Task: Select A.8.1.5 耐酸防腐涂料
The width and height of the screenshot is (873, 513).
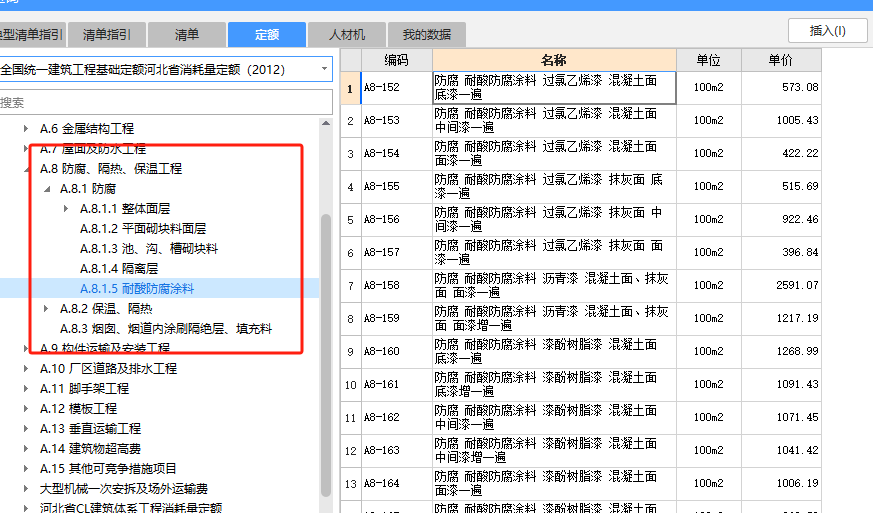Action: click(137, 289)
